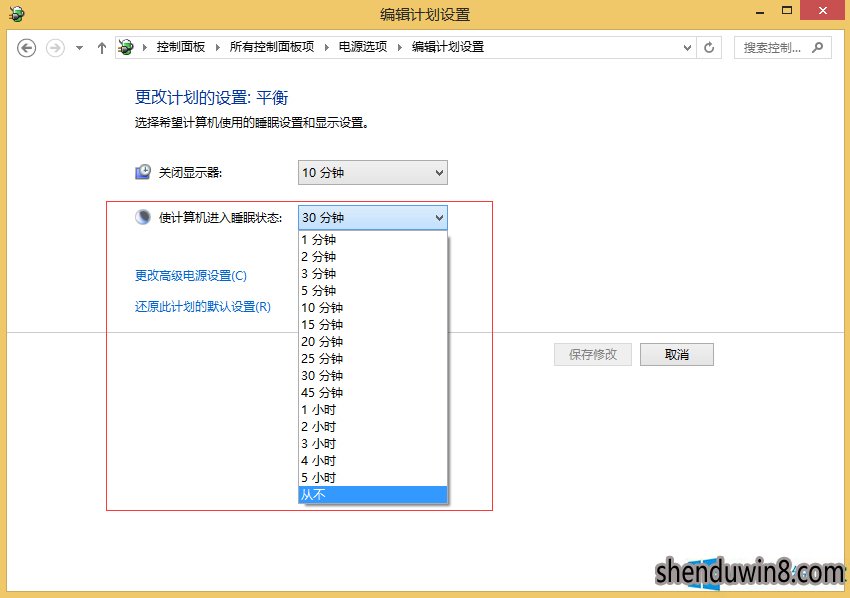Select 4 小时 option
The image size is (850, 598).
click(372, 460)
